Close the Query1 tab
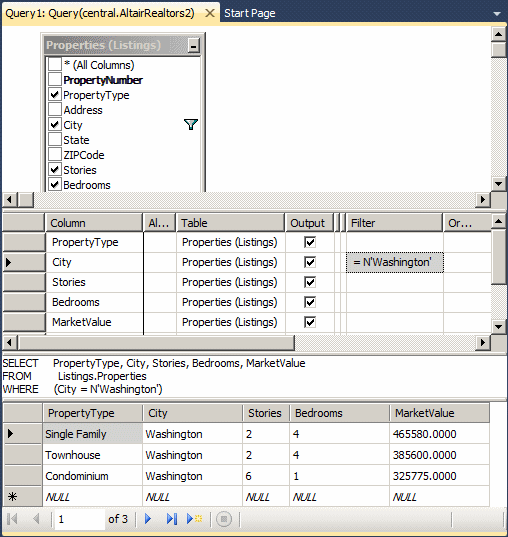The width and height of the screenshot is (508, 537). click(x=210, y=13)
